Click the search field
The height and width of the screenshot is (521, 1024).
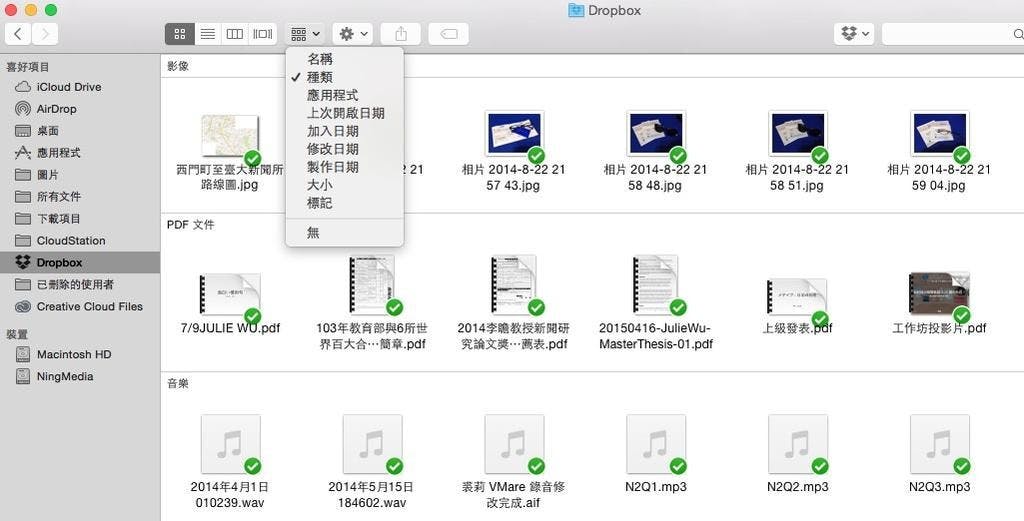coord(953,34)
